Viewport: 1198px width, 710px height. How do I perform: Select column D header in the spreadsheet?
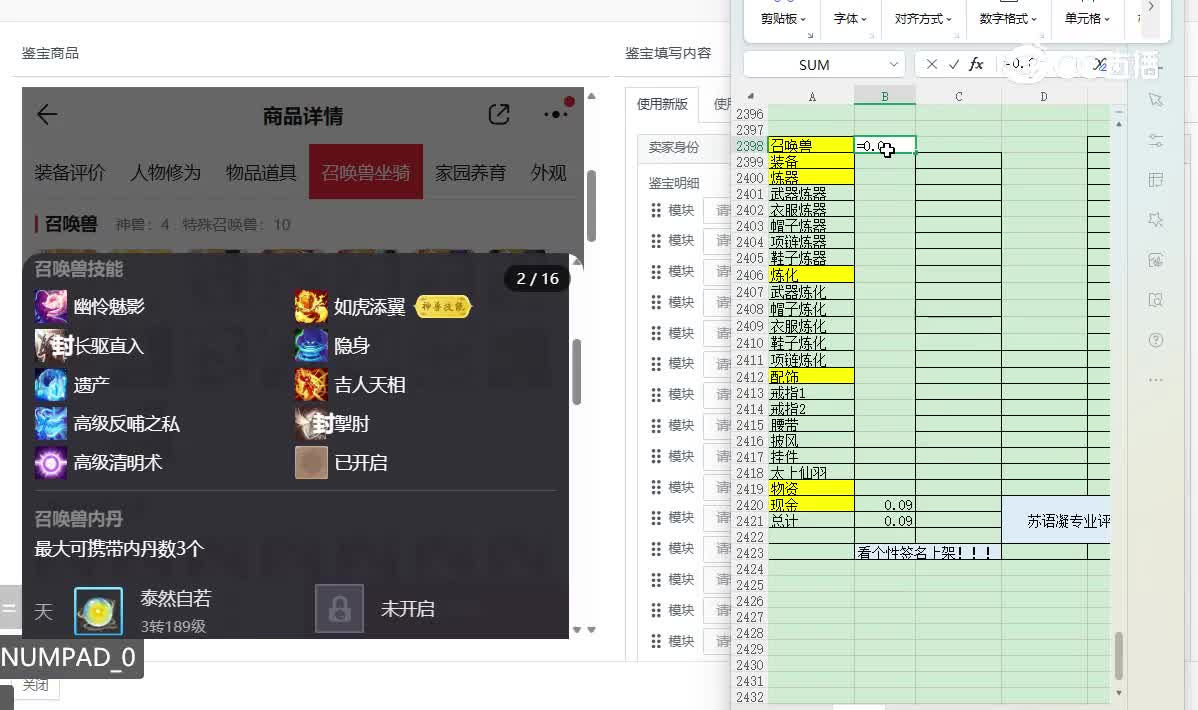tap(1044, 96)
